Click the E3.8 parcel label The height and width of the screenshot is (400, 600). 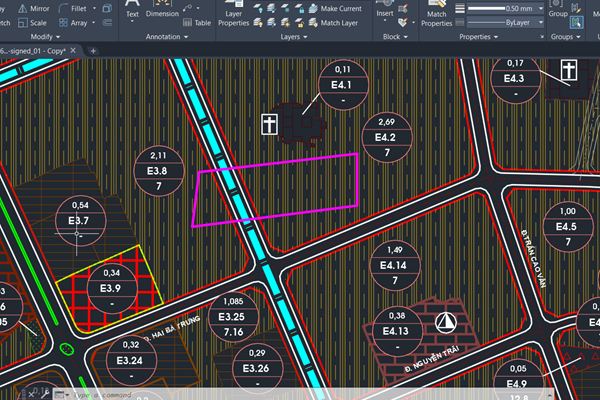tap(158, 171)
